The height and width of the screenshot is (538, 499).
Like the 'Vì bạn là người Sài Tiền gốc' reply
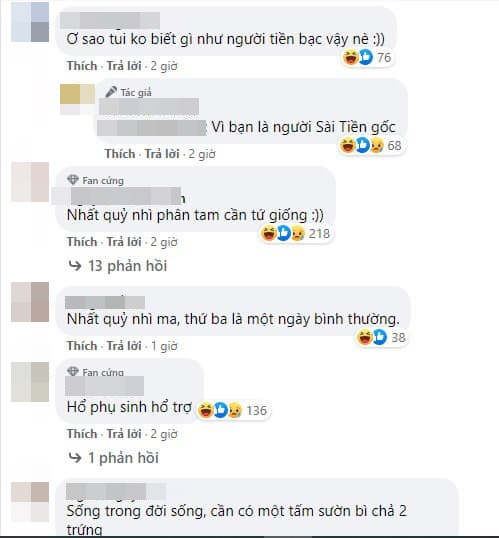(120, 154)
